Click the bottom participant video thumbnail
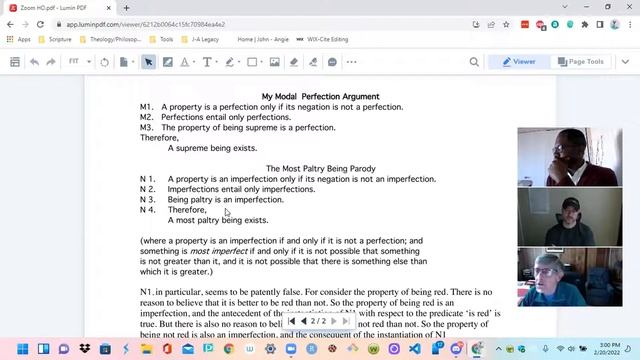 pos(570,277)
